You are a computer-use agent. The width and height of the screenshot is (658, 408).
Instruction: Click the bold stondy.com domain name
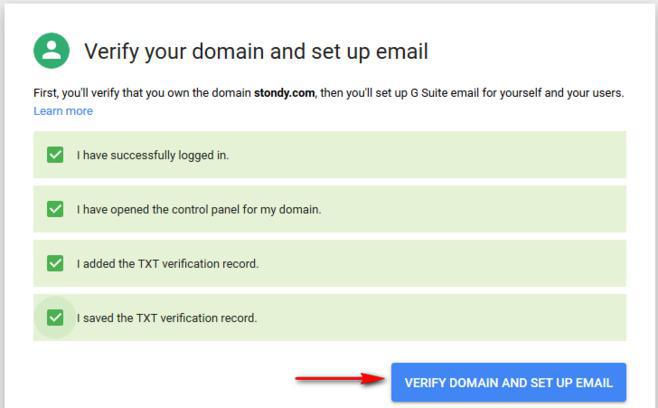285,93
